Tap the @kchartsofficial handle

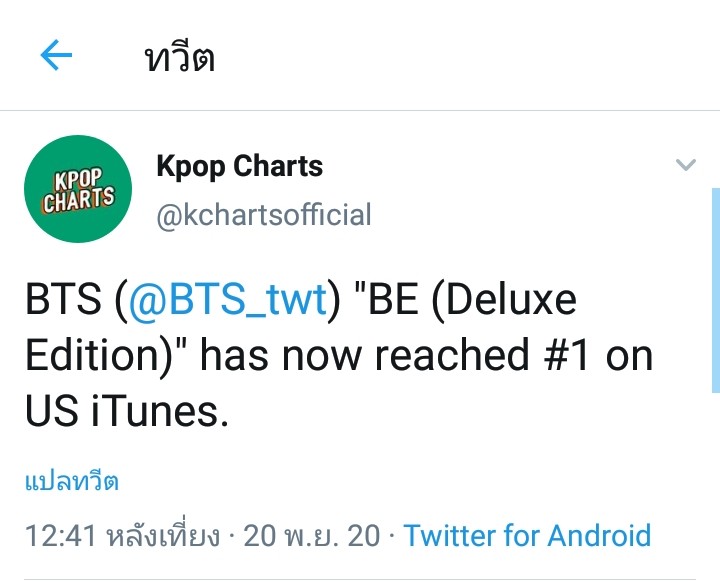pyautogui.click(x=264, y=214)
